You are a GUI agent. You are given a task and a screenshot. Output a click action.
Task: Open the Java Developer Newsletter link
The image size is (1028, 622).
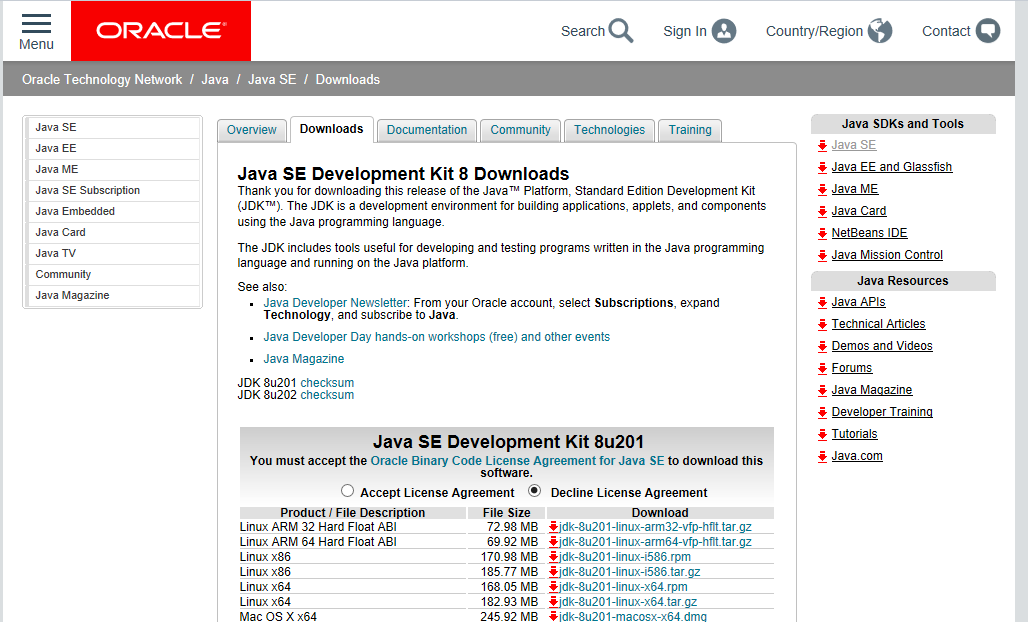[x=335, y=303]
